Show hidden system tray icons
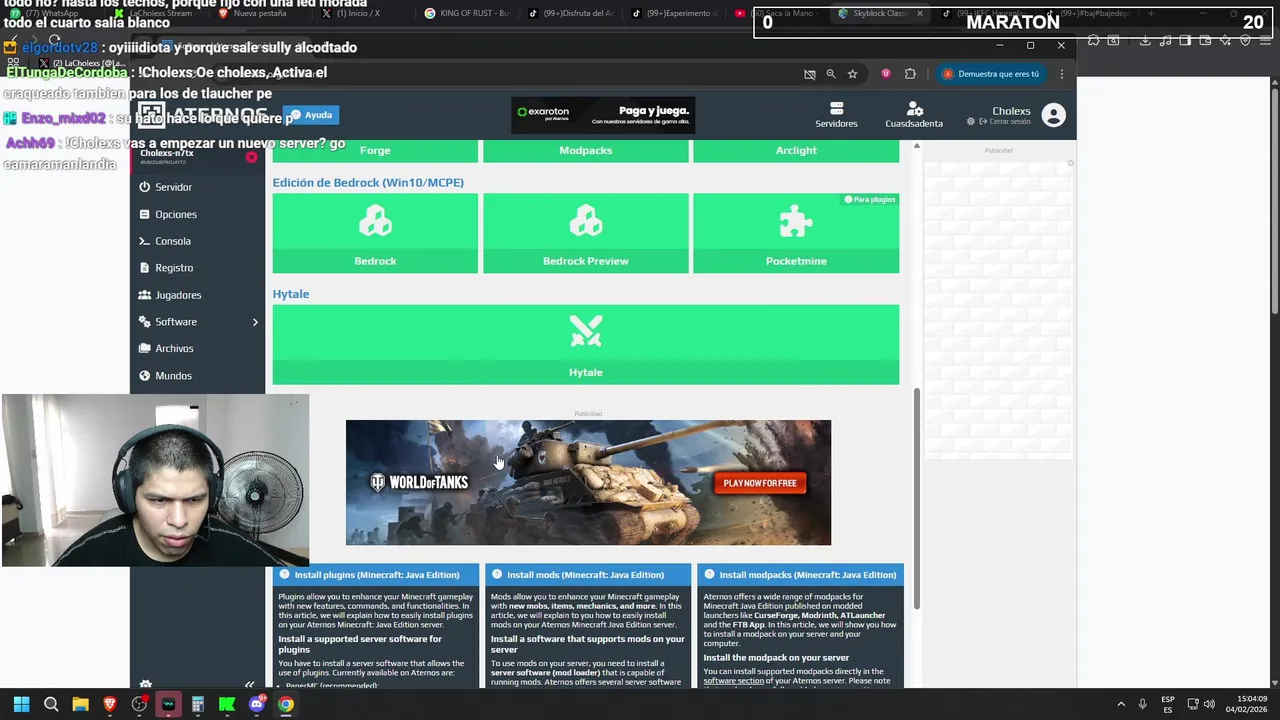Screen dimensions: 1280x720 click(x=1121, y=704)
